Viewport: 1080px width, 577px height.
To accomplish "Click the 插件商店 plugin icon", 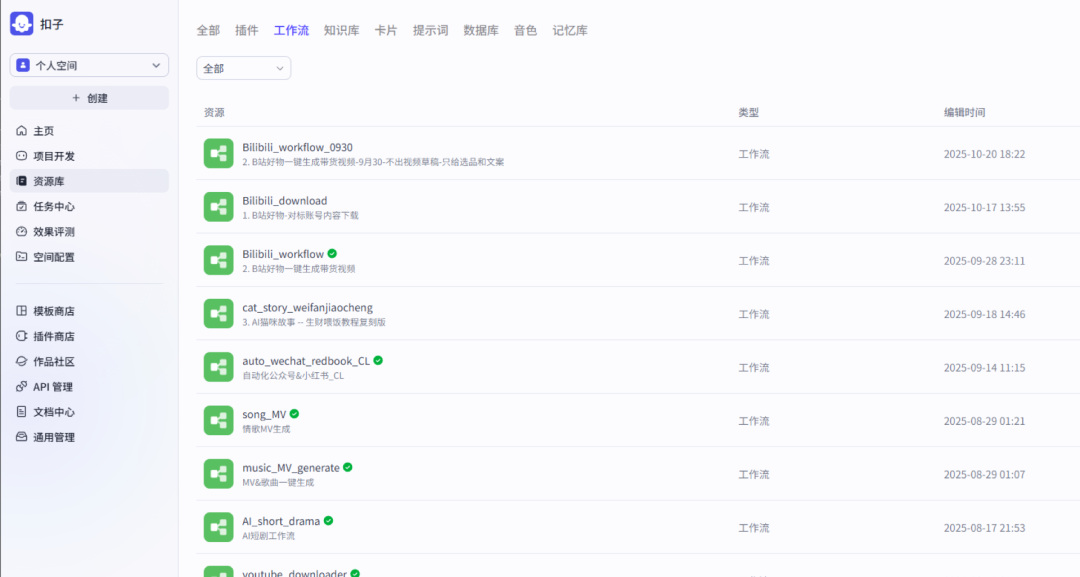I will coord(21,336).
